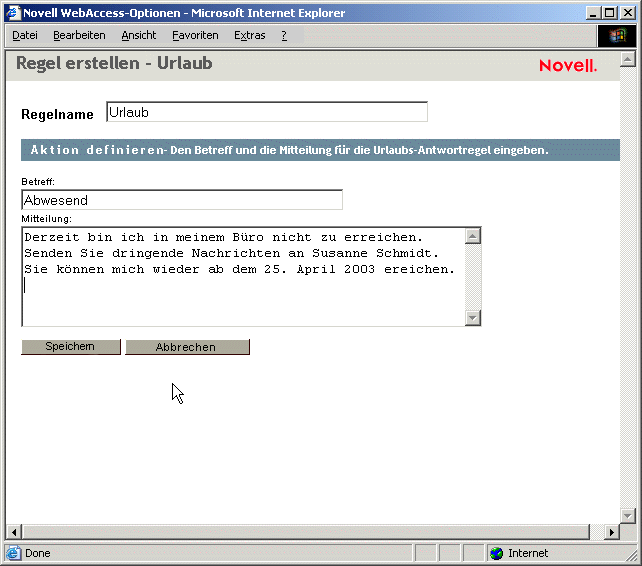Click the window resize grip corner
The image size is (642, 566).
coord(631,555)
